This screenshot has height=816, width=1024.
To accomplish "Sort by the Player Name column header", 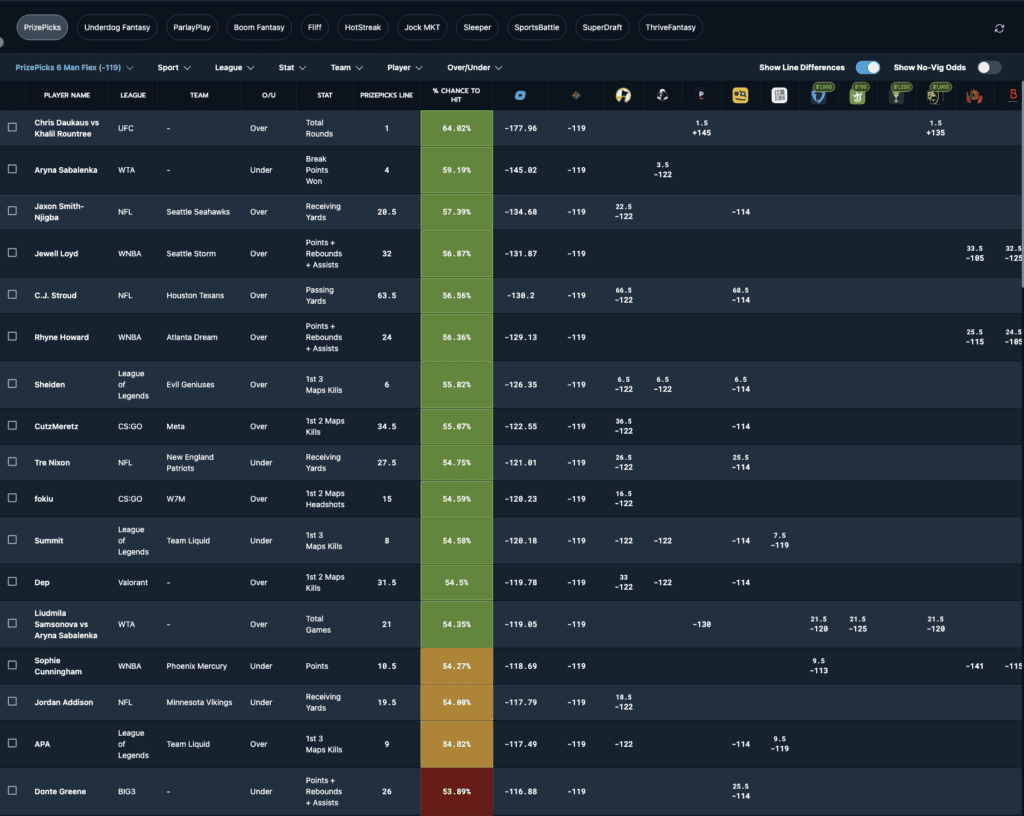I will tap(67, 95).
